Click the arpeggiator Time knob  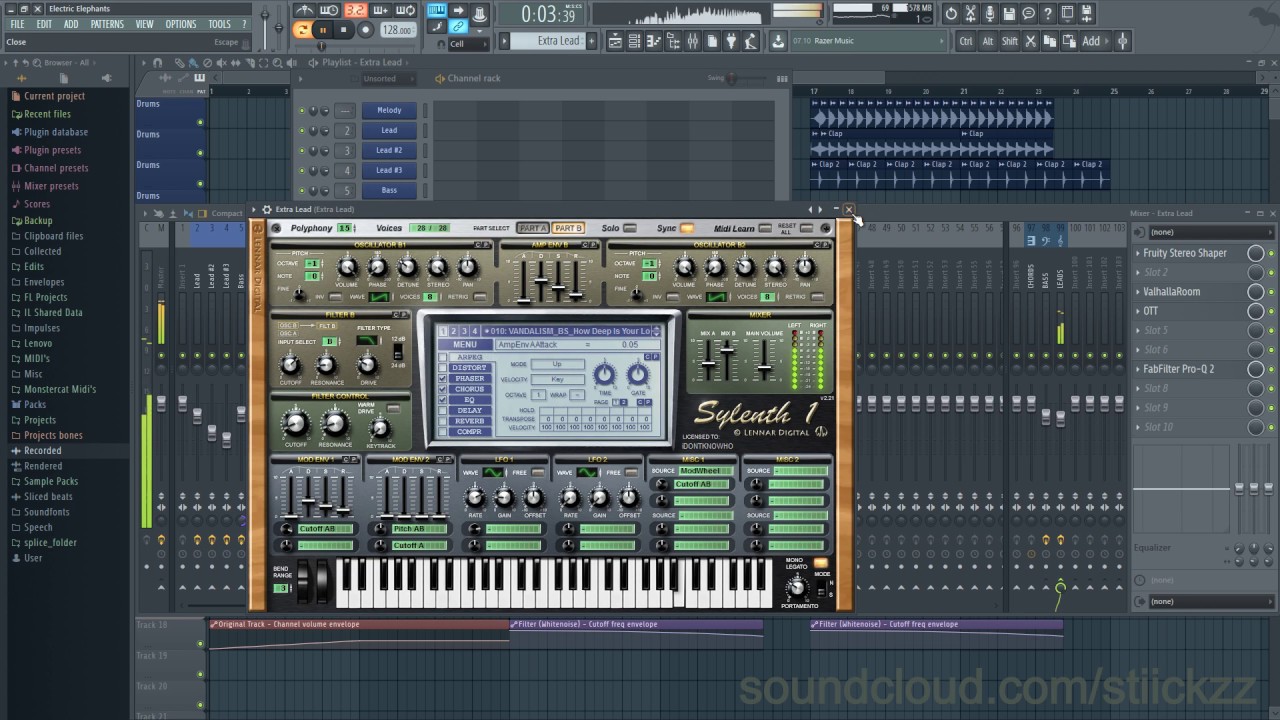tap(604, 374)
